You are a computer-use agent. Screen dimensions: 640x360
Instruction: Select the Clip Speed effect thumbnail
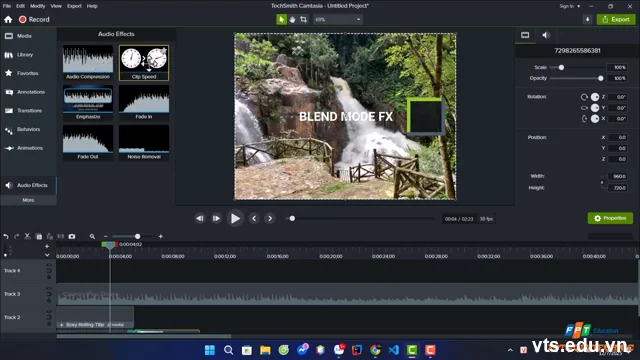point(144,62)
